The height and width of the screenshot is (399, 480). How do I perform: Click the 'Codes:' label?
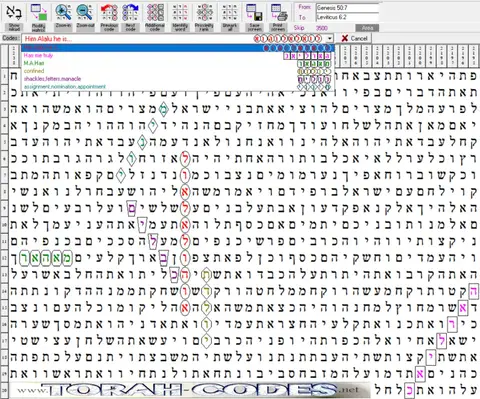[11, 38]
